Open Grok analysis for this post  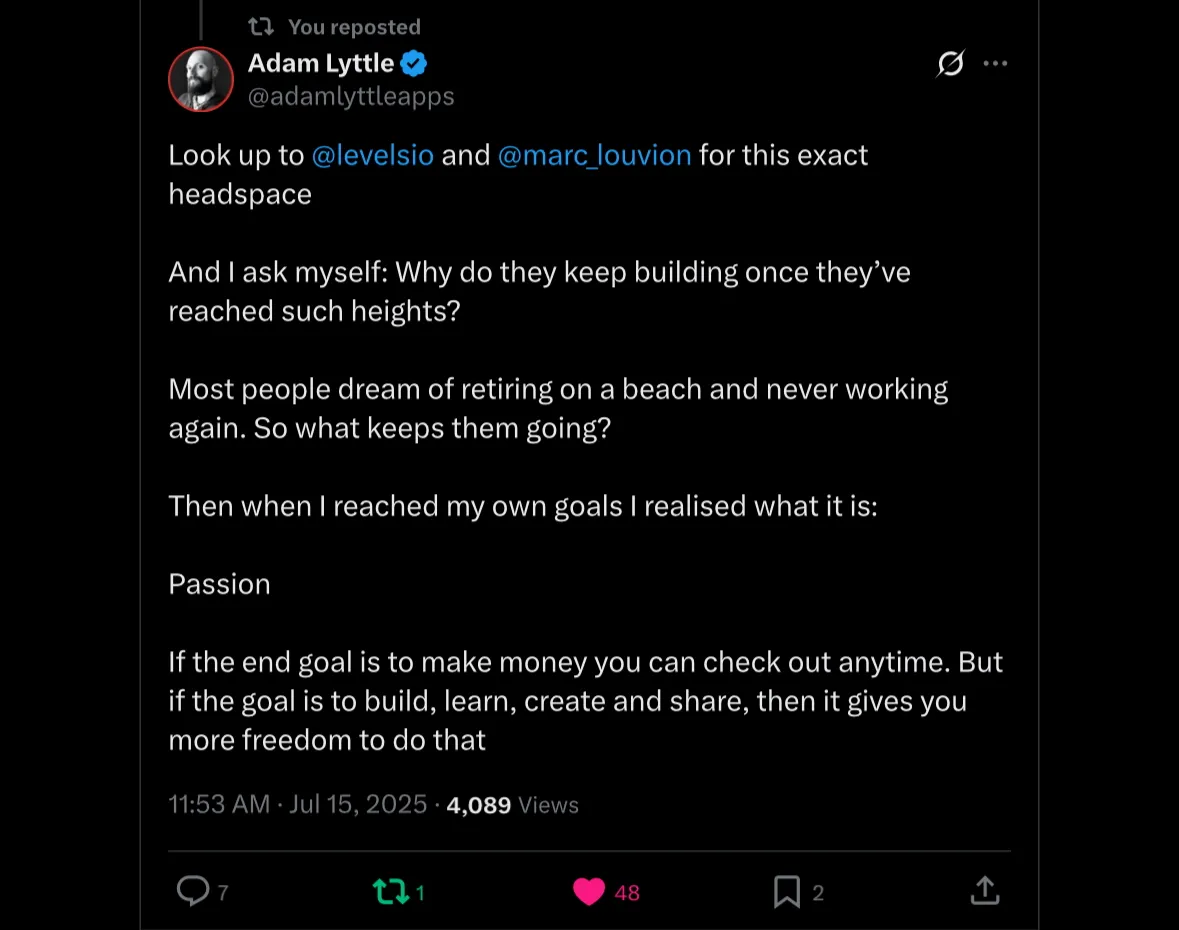pos(949,64)
